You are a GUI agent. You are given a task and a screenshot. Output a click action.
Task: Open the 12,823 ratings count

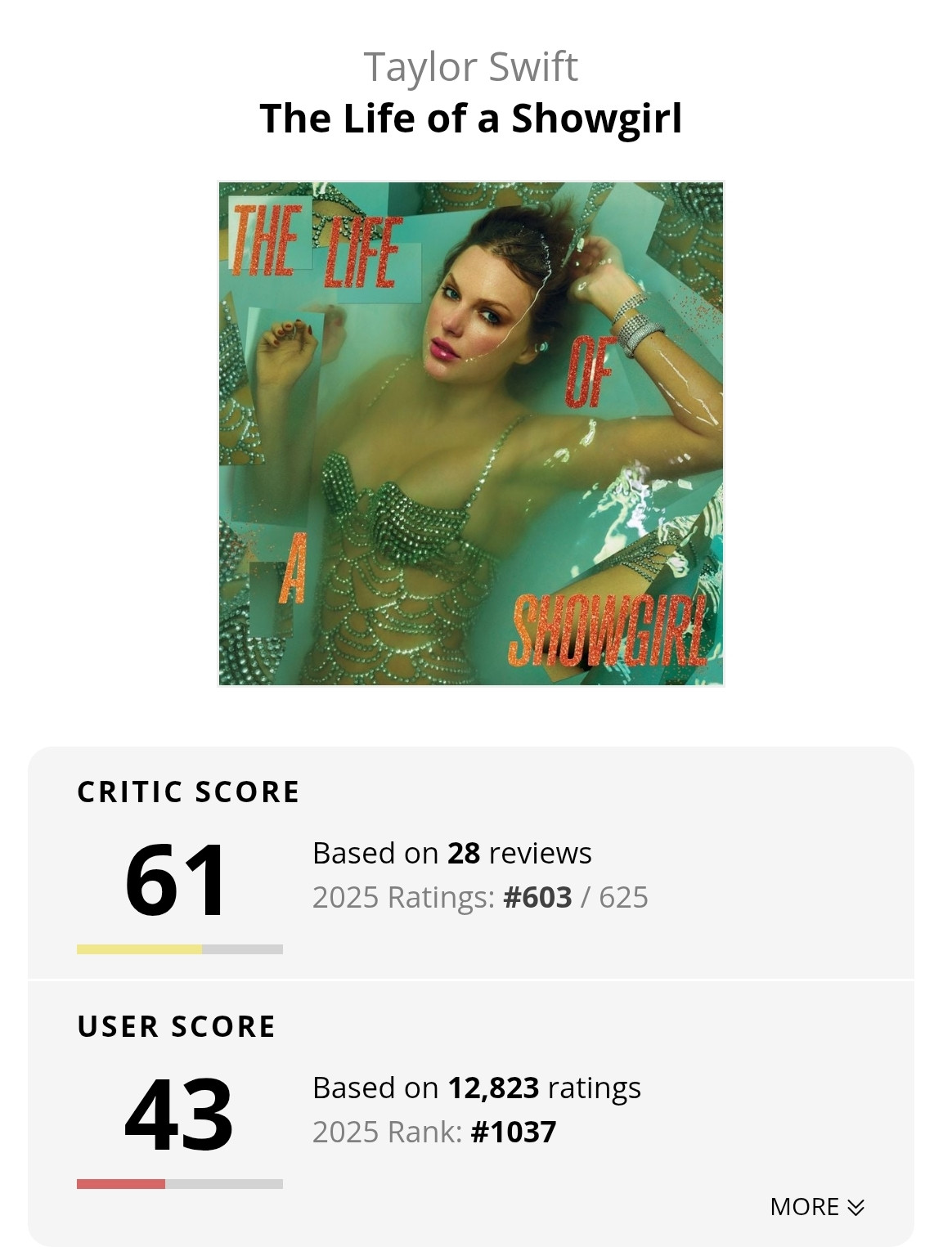pyautogui.click(x=493, y=1088)
